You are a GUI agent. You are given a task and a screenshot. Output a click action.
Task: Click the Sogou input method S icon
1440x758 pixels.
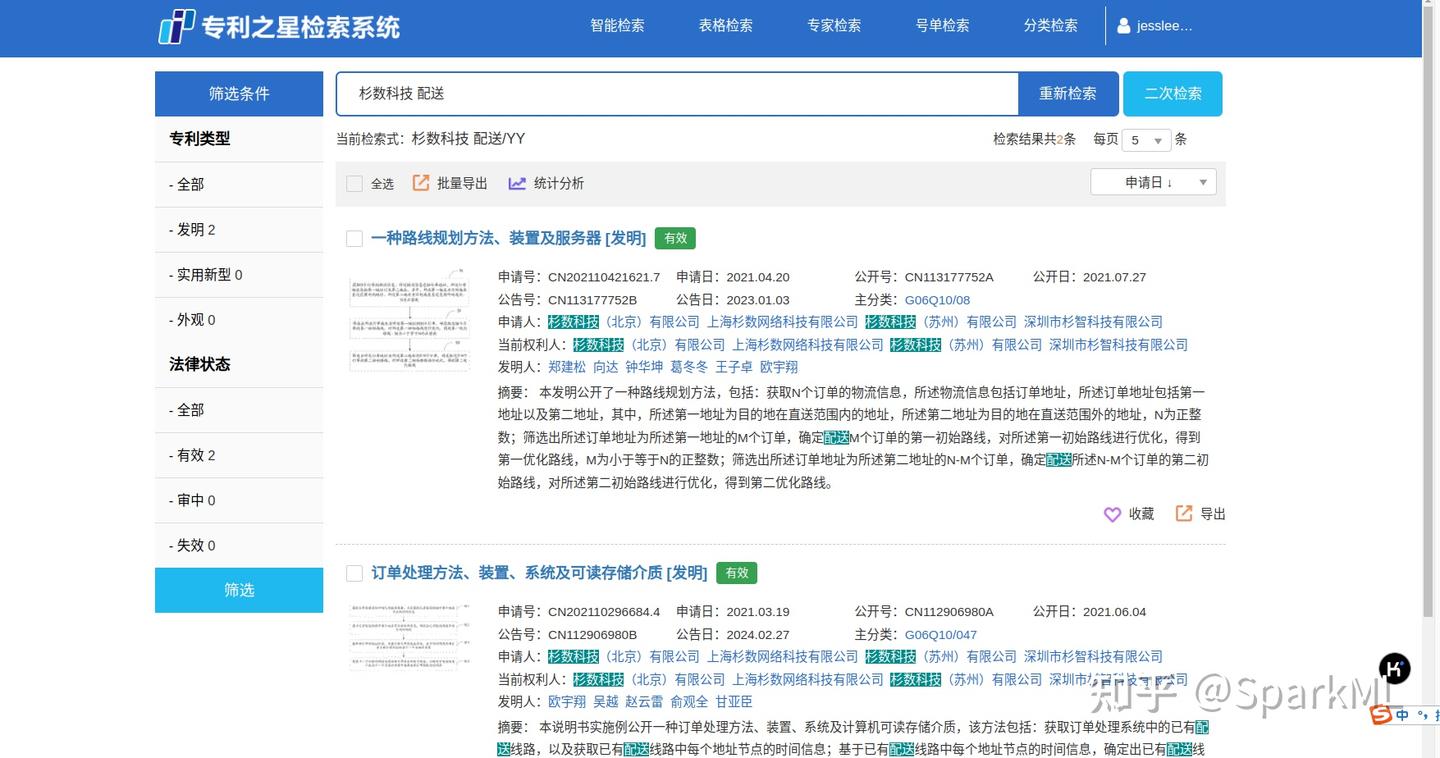[1381, 714]
